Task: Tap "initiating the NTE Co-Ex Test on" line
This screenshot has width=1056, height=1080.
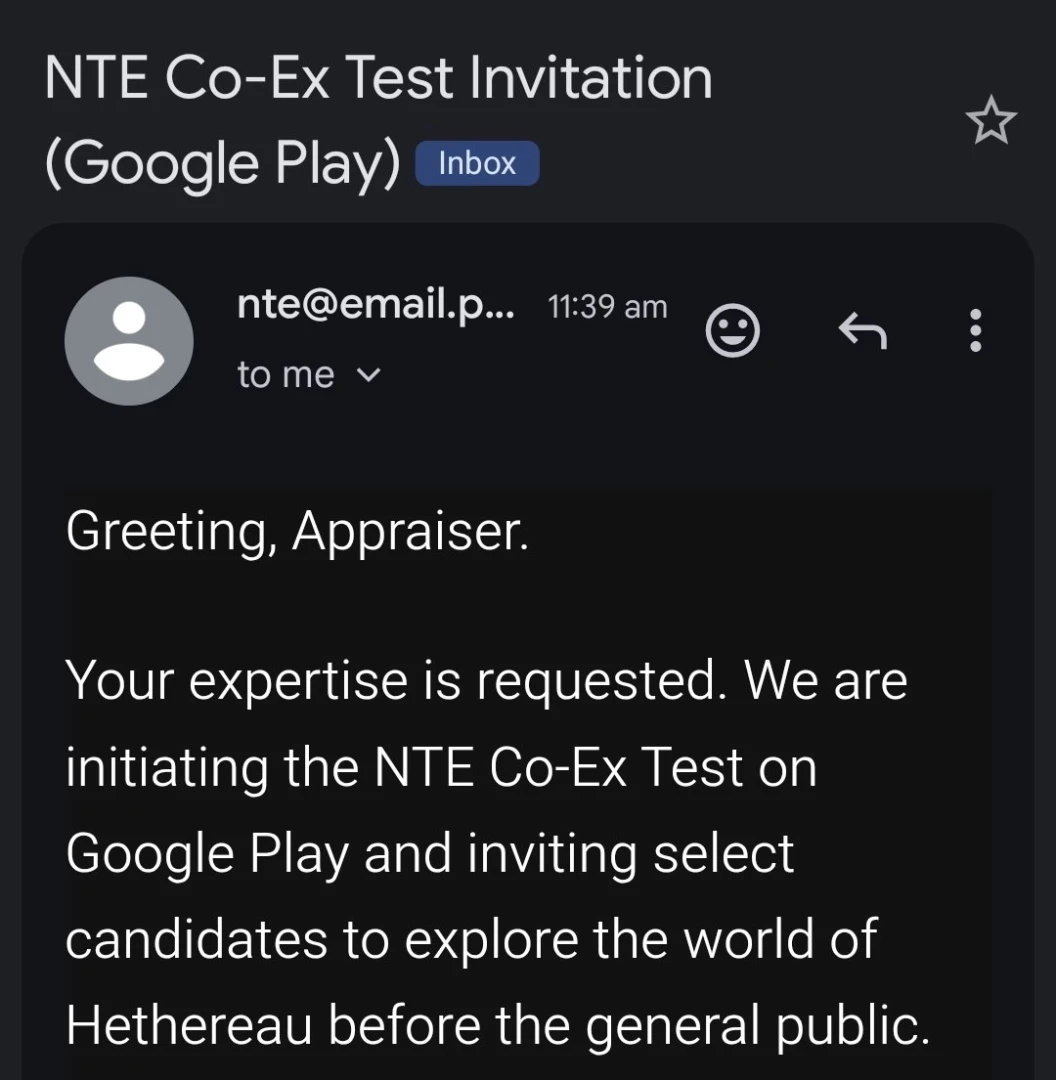Action: [441, 767]
